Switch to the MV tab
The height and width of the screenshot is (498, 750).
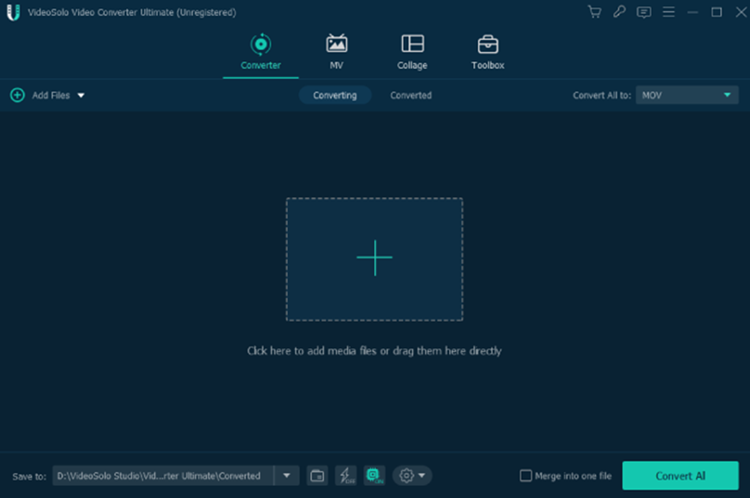coord(336,53)
